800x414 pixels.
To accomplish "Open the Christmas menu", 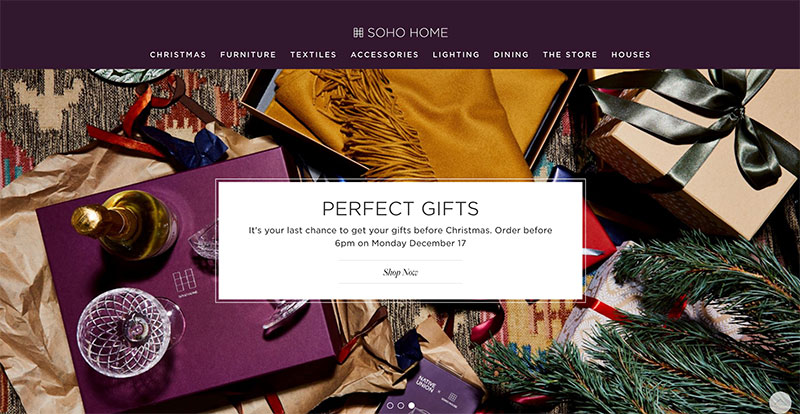I will point(178,55).
